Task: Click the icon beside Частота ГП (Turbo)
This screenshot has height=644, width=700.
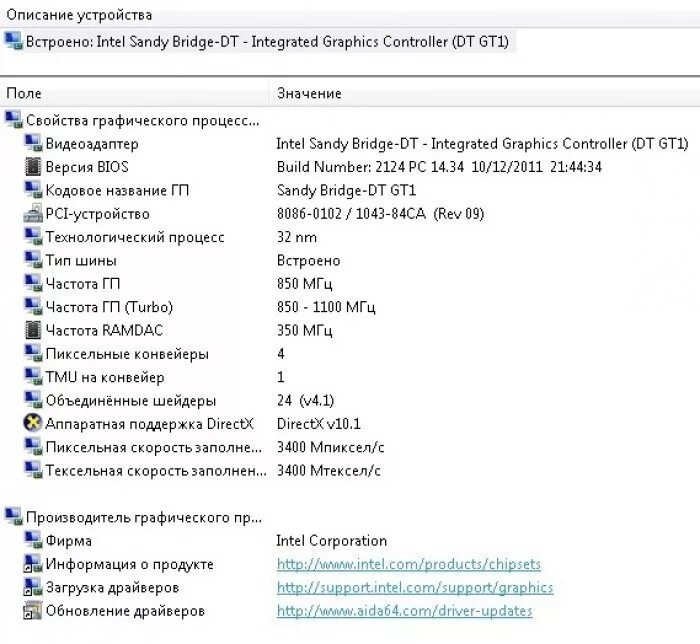Action: click(33, 307)
